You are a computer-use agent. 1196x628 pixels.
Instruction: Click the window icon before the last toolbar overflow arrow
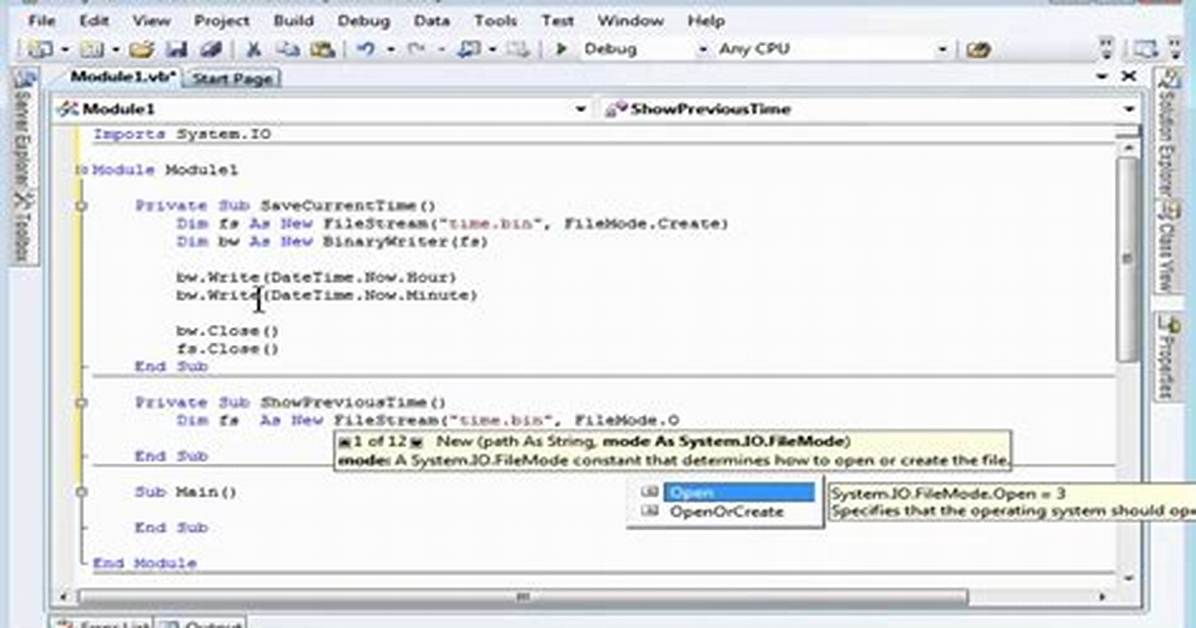[1144, 50]
